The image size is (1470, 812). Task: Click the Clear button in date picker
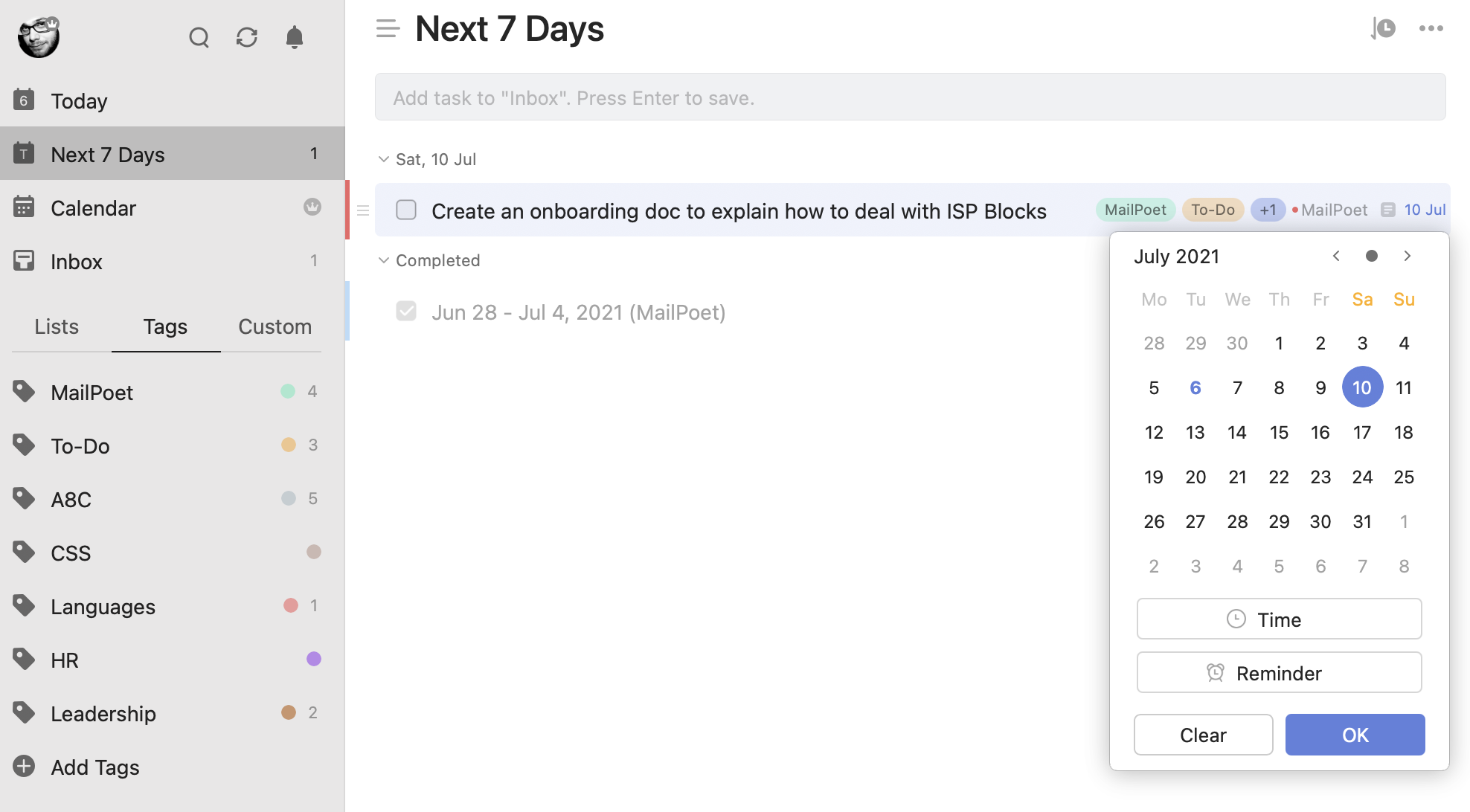click(1202, 733)
